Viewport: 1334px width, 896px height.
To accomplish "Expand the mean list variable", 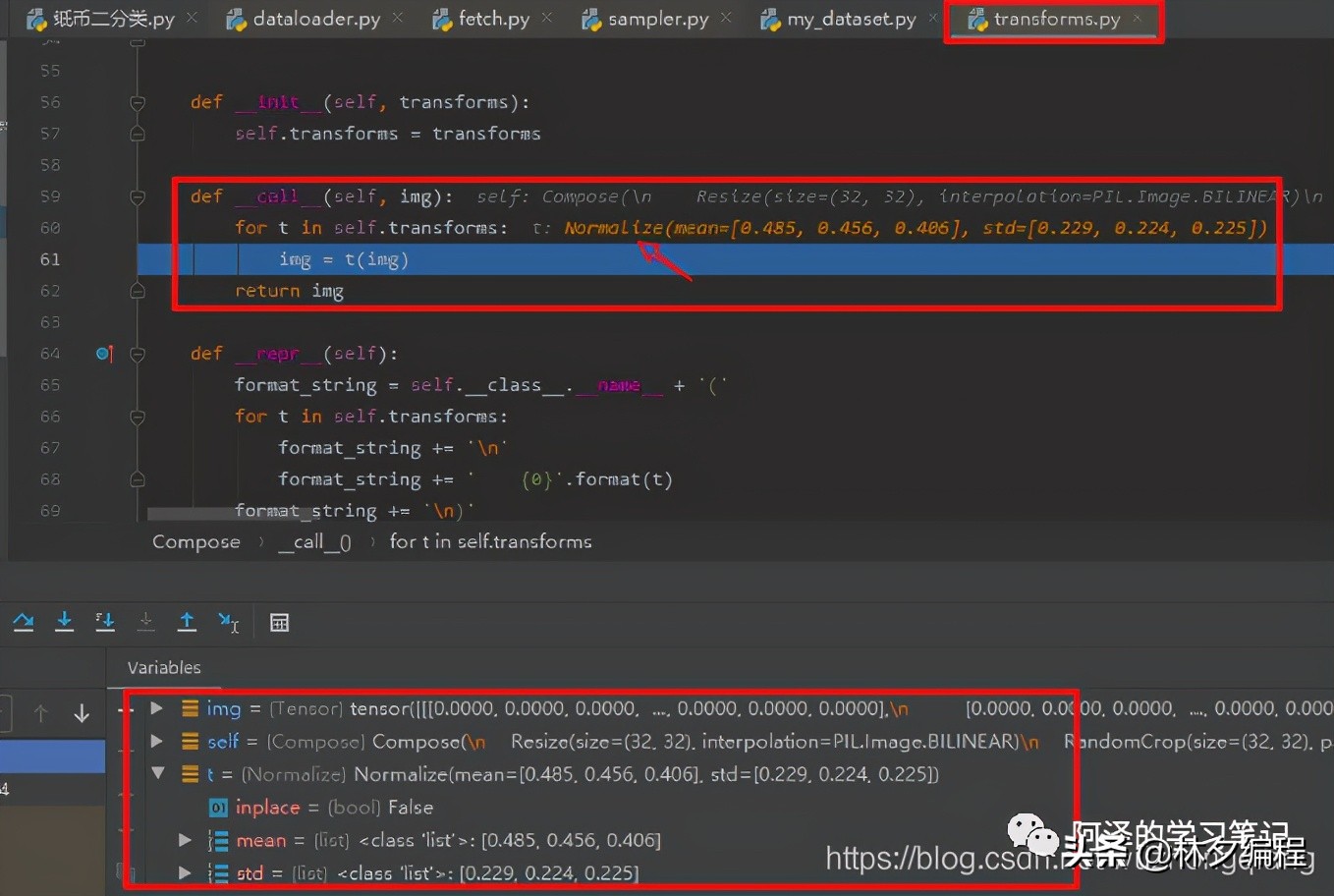I will click(x=184, y=840).
